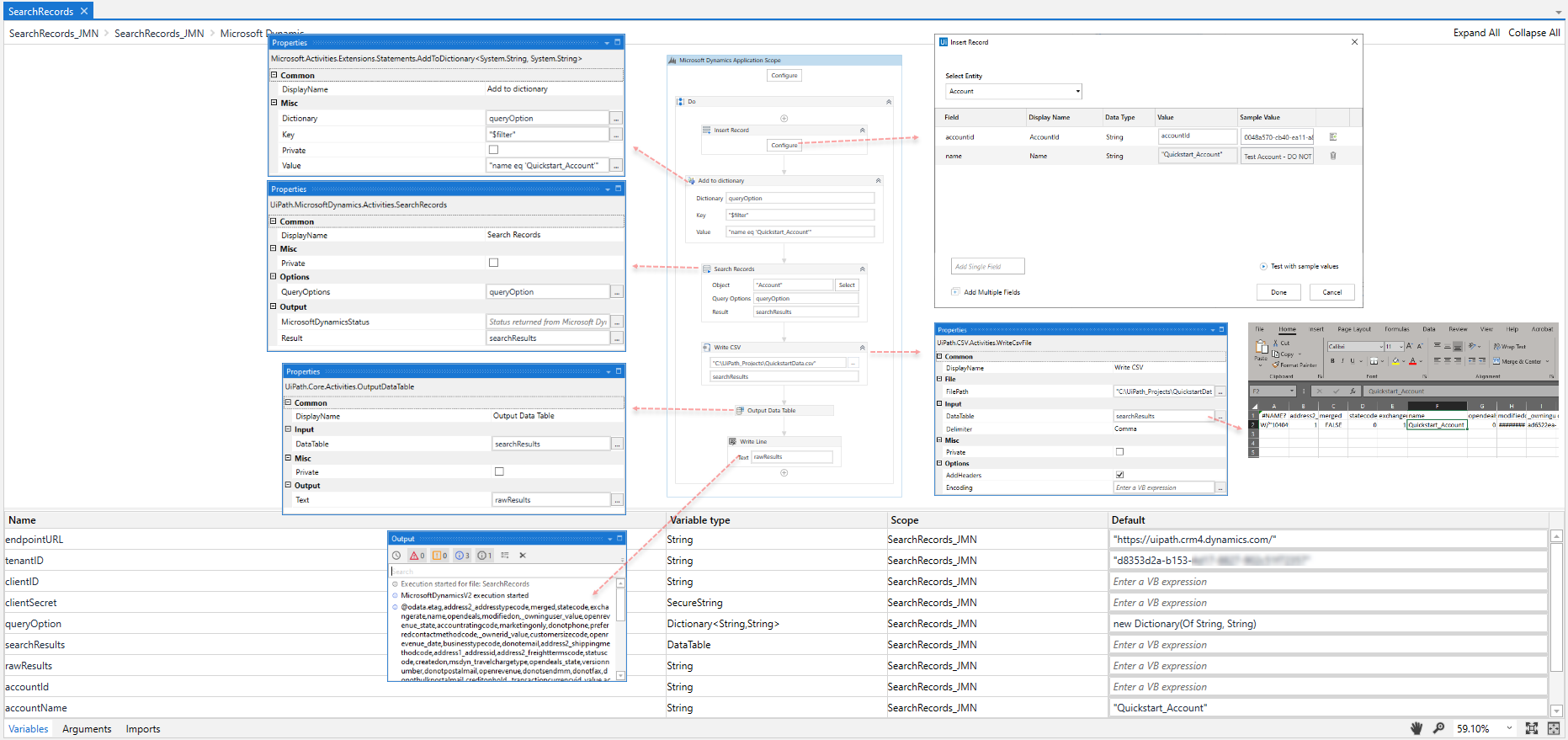Click accountName default value field

pos(1328,708)
